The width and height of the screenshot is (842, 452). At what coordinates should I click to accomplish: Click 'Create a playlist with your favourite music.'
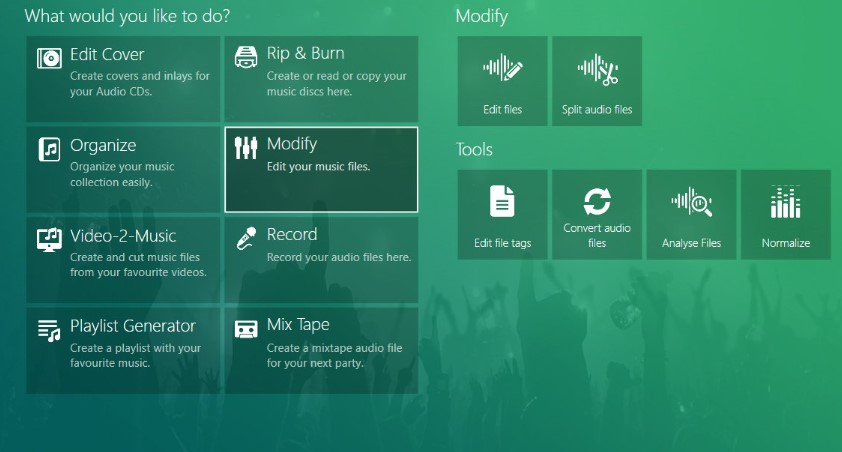tap(135, 355)
